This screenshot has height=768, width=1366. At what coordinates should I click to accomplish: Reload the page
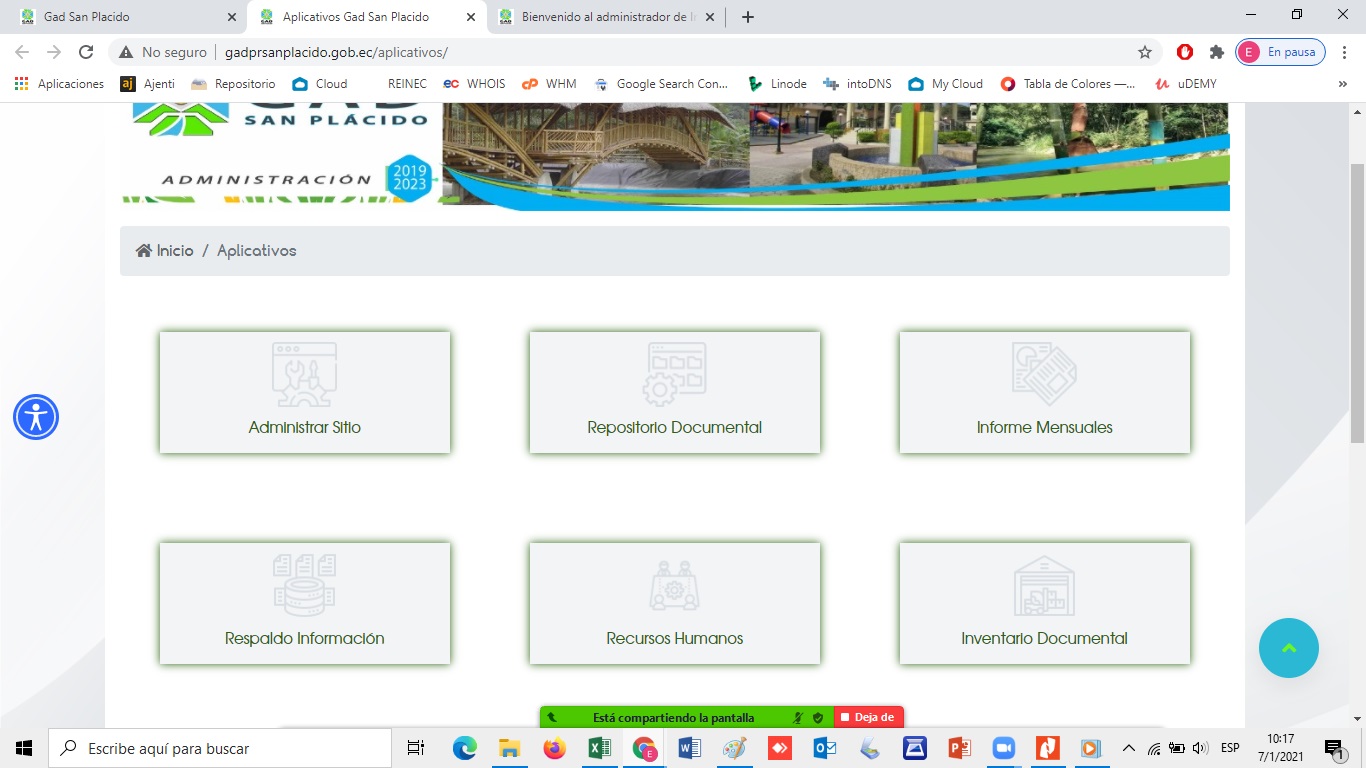click(x=86, y=52)
